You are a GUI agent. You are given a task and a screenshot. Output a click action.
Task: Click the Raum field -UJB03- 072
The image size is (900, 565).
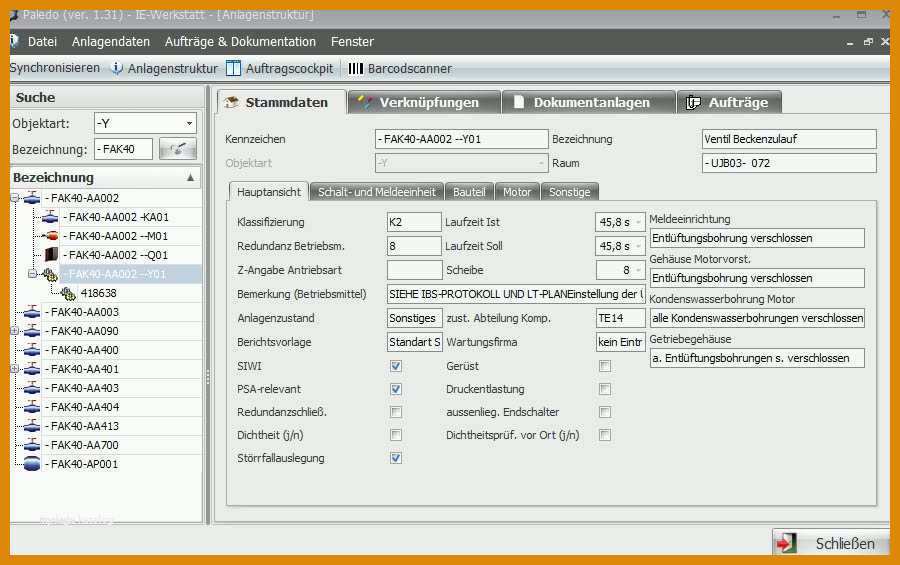[789, 163]
